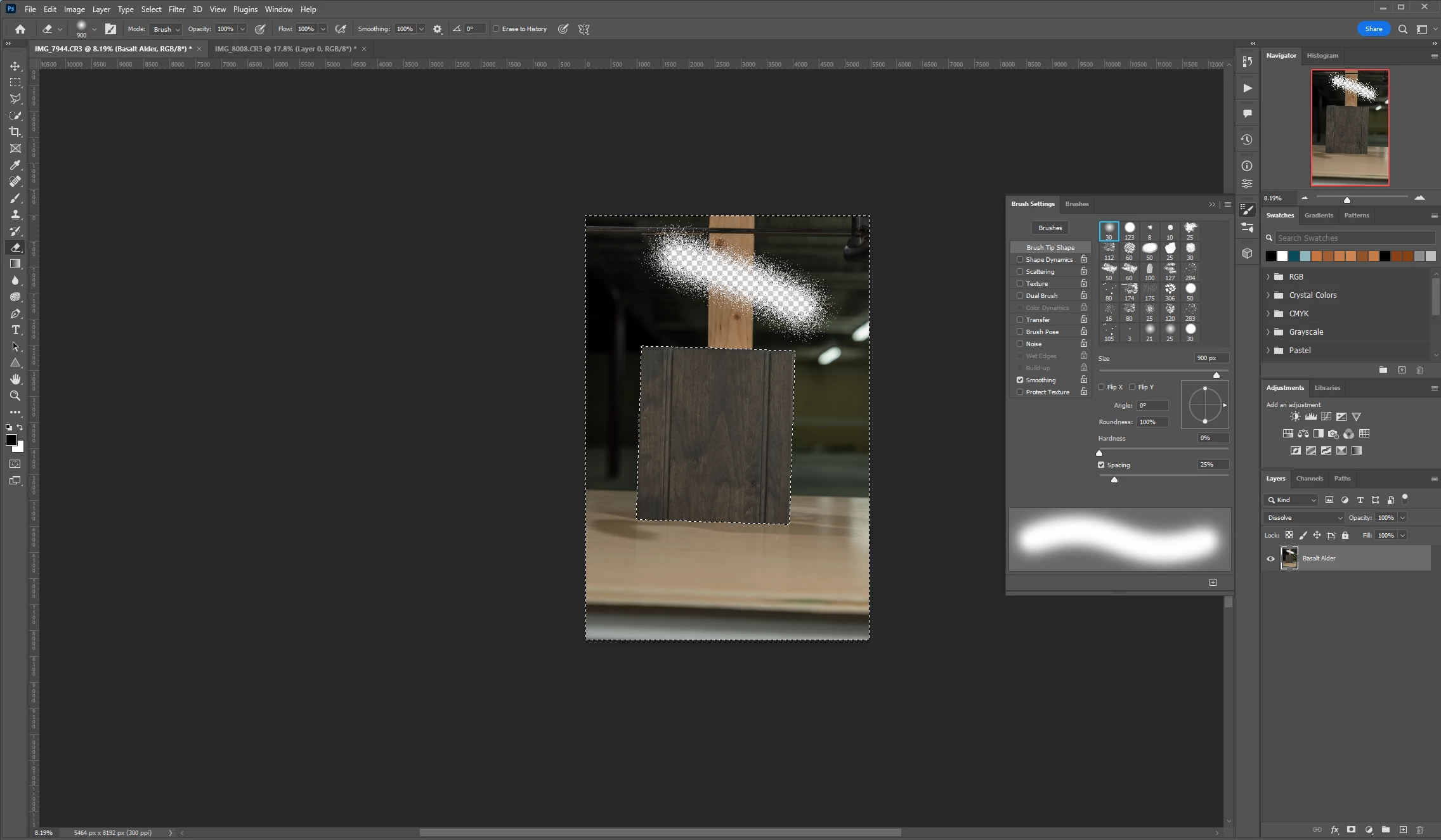Screen dimensions: 1441x840
Task: Switch to the Channels tab
Action: pyautogui.click(x=1309, y=479)
